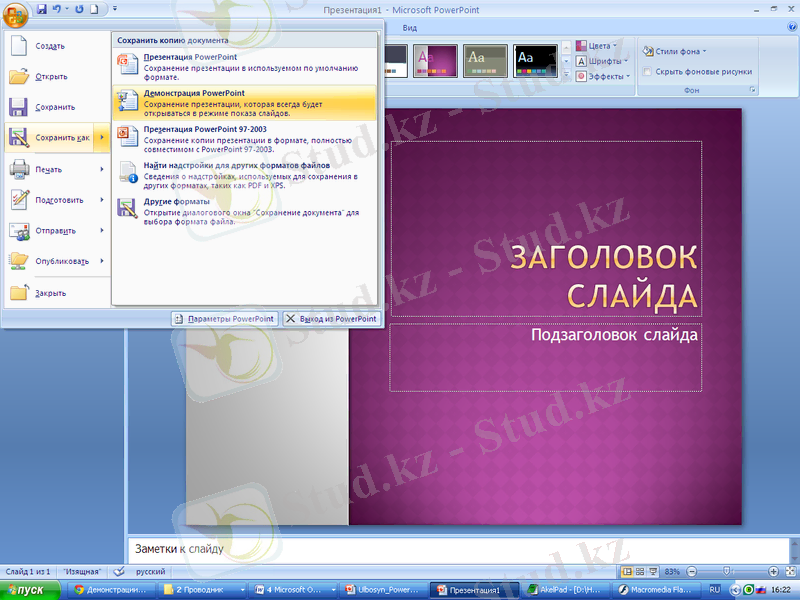This screenshot has height=600, width=800.
Task: Expand the 'Эффекты' theme effects dropdown
Action: pyautogui.click(x=604, y=76)
